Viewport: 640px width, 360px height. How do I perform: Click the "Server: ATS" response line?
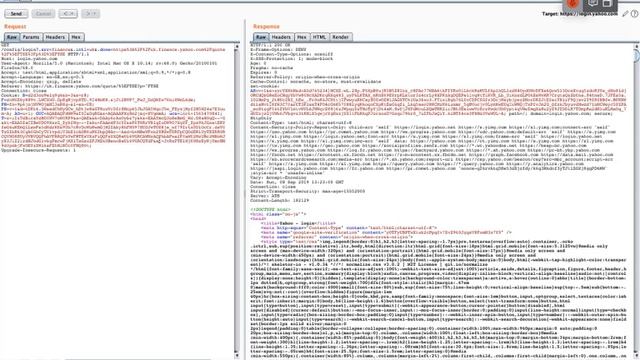click(264, 196)
